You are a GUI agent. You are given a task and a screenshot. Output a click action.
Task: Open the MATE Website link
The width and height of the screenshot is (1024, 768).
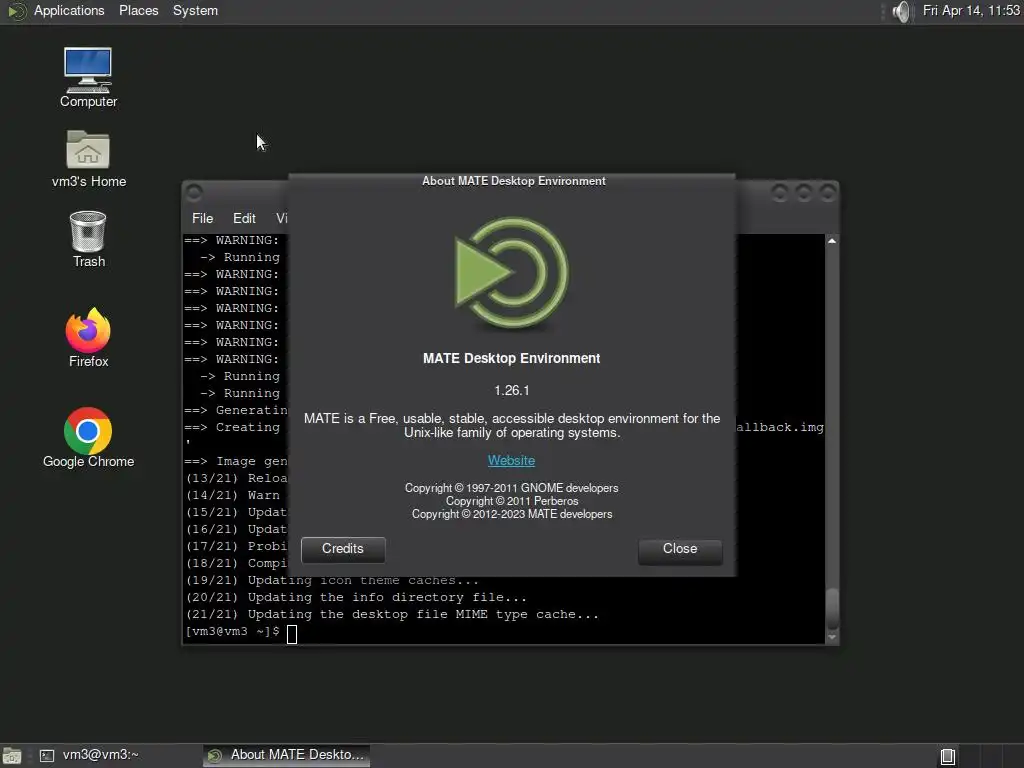click(x=511, y=460)
